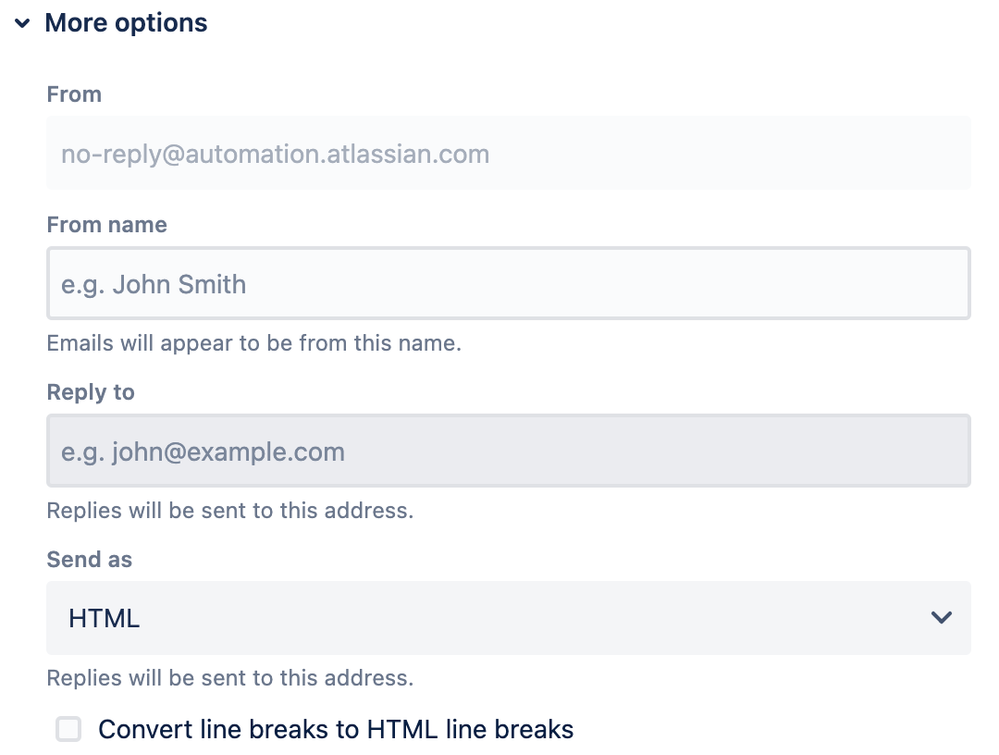Enable Convert line breaks checkbox
999x755 pixels.
[x=69, y=729]
